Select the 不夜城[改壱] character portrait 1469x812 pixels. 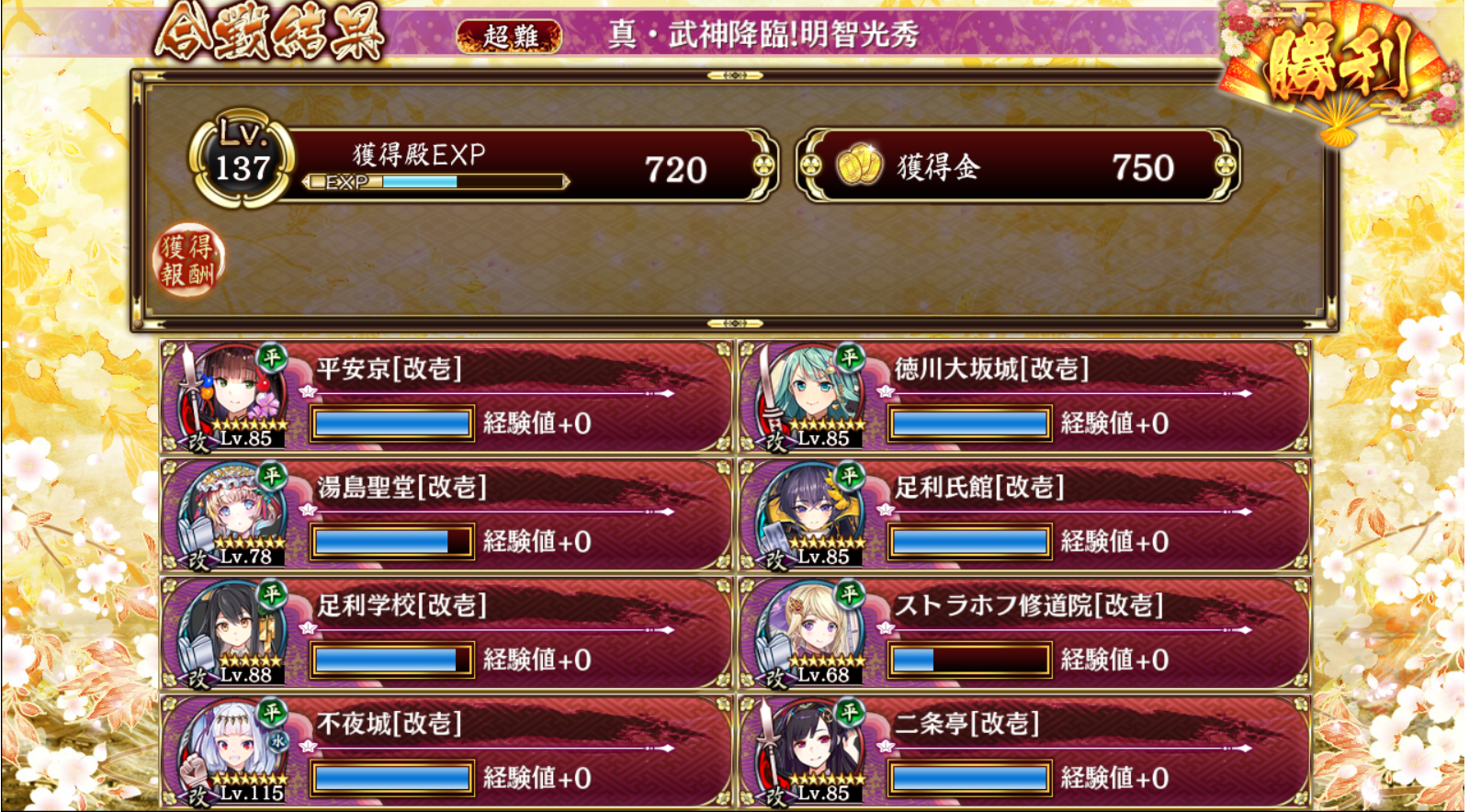click(x=233, y=751)
